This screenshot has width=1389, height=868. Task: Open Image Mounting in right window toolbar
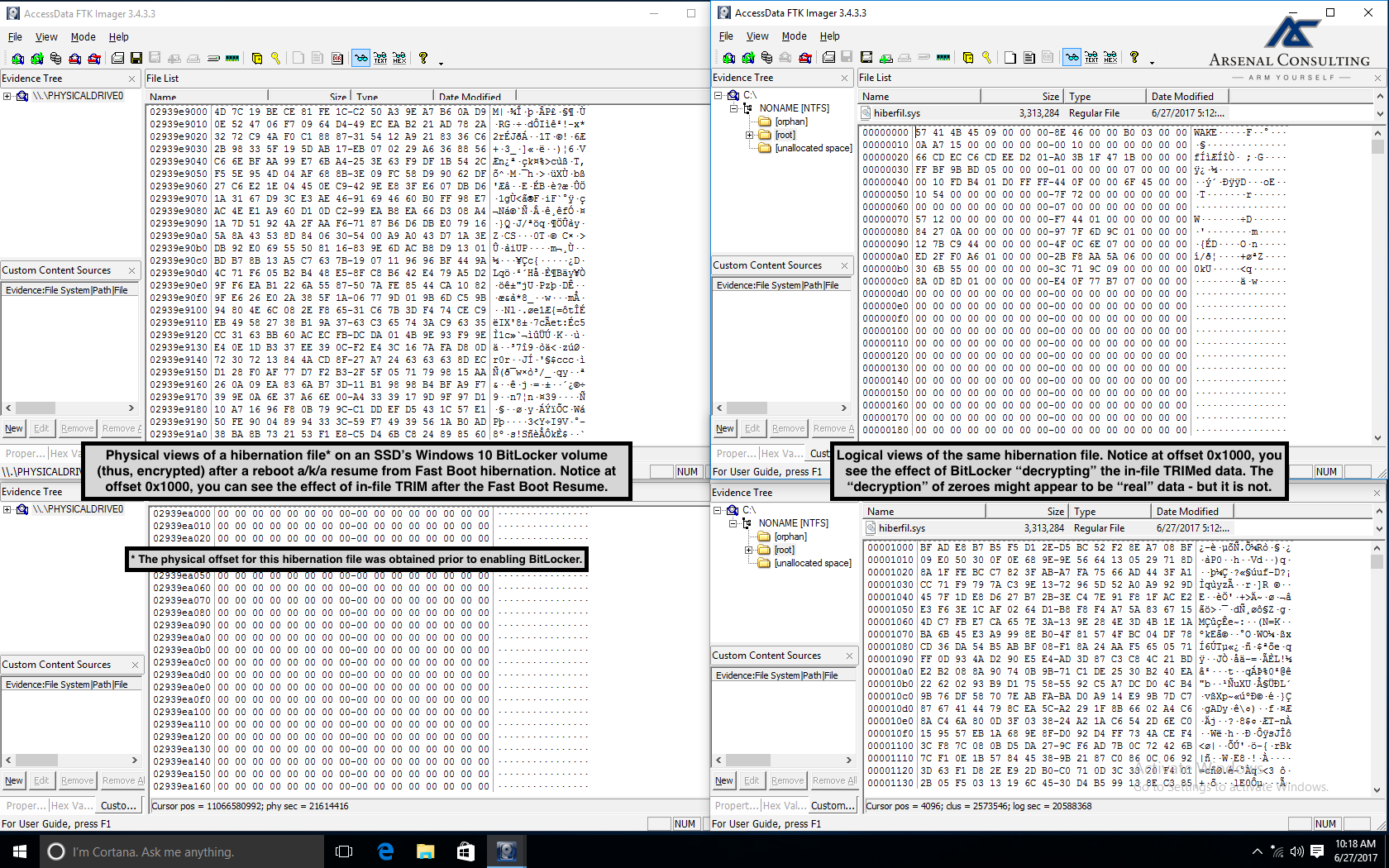click(x=766, y=58)
